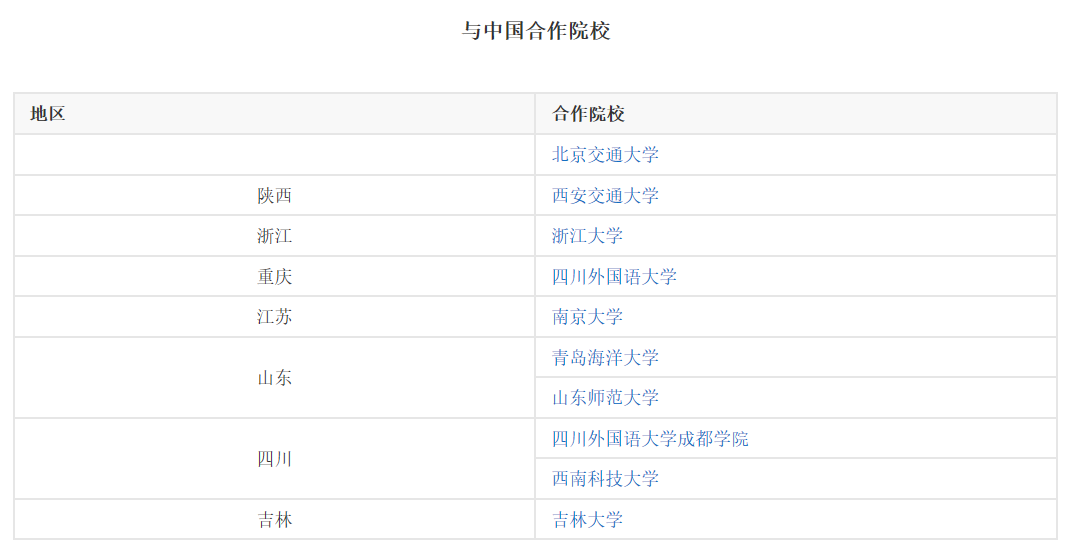Open the 青岛海洋大学 link
Image resolution: width=1082 pixels, height=558 pixels.
[605, 357]
